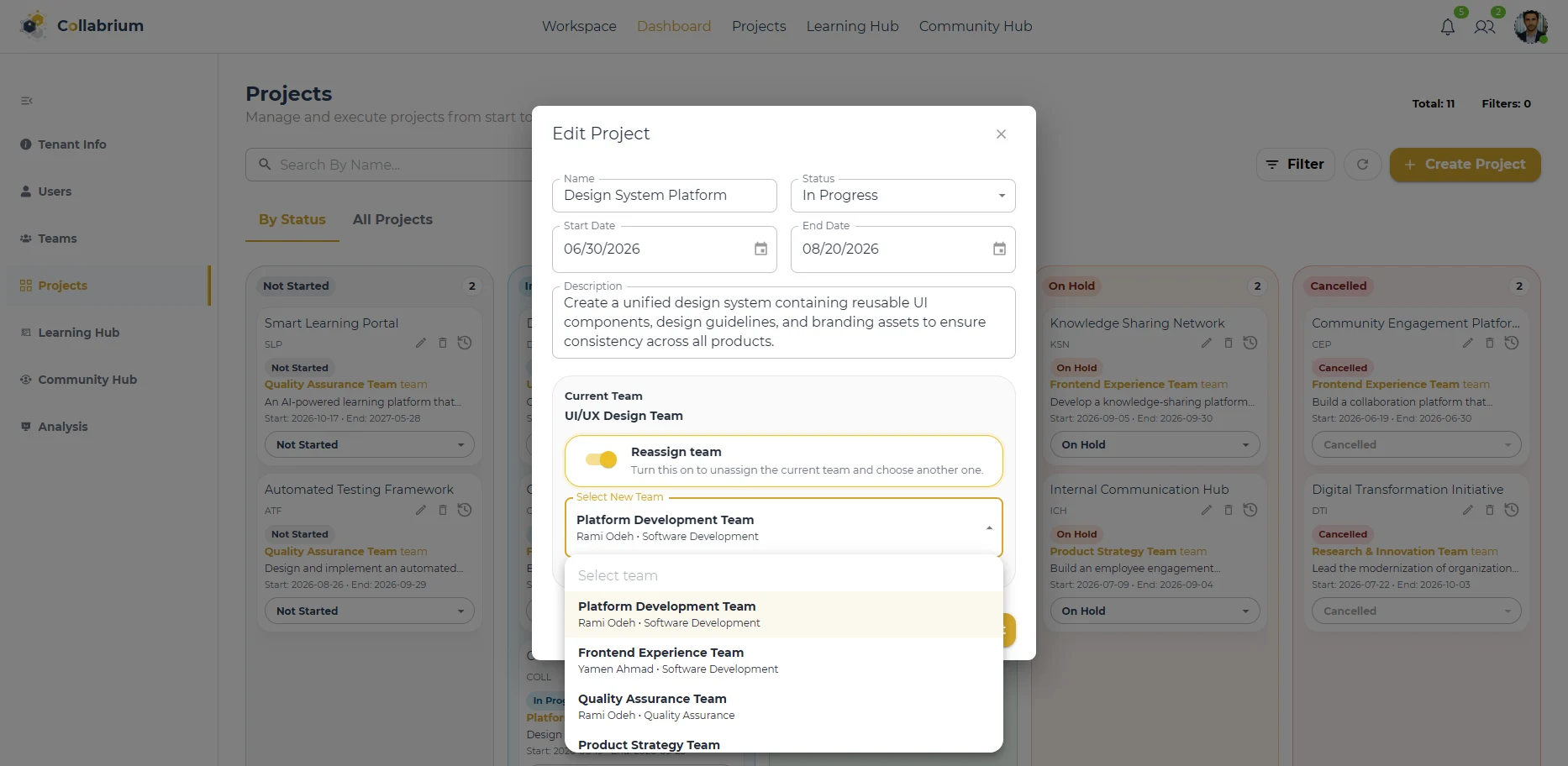The image size is (1568, 766).
Task: Open Knowledge Sharing Network status dropdown
Action: [x=1155, y=444]
